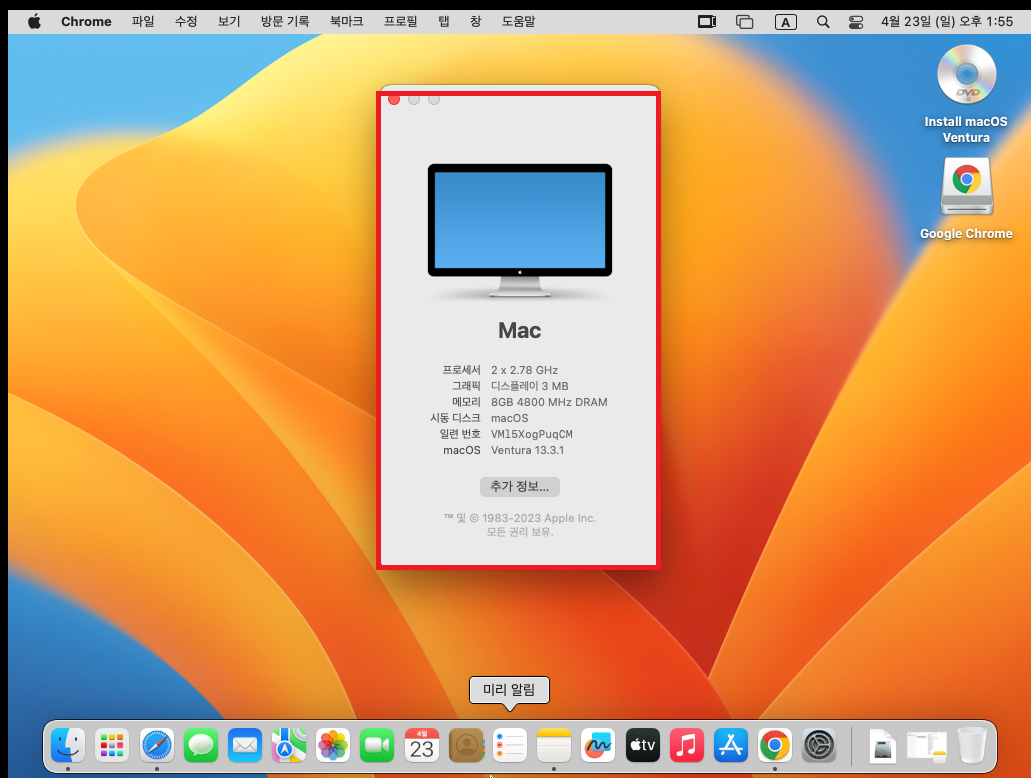Open Photos app in the Dock

click(x=333, y=746)
